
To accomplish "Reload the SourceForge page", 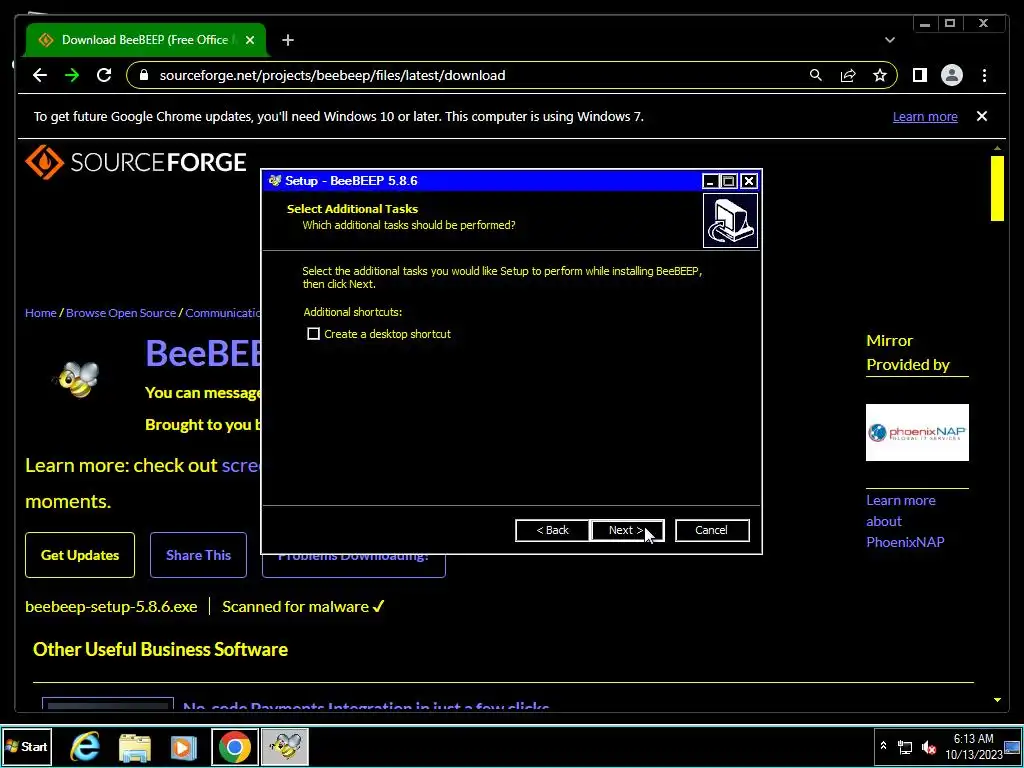I will coord(104,75).
